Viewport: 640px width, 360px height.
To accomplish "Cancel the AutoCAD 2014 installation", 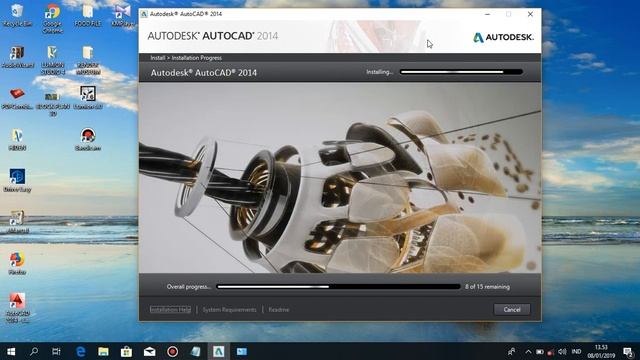I will 512,309.
